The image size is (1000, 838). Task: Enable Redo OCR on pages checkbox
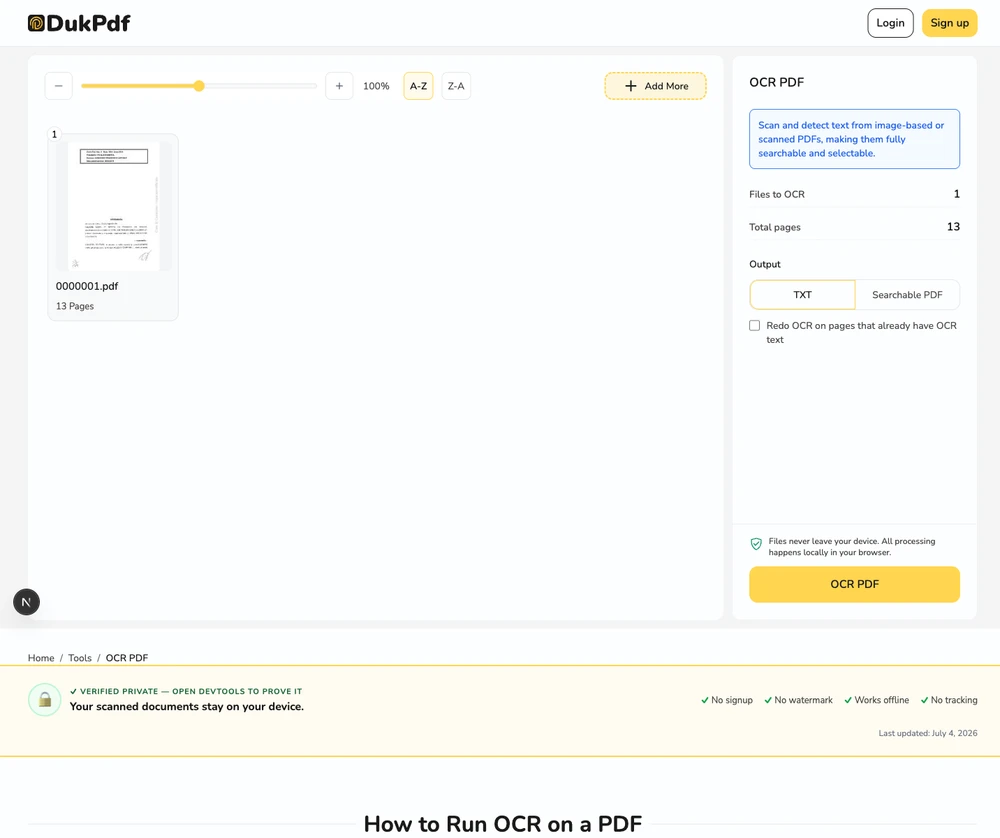point(754,326)
